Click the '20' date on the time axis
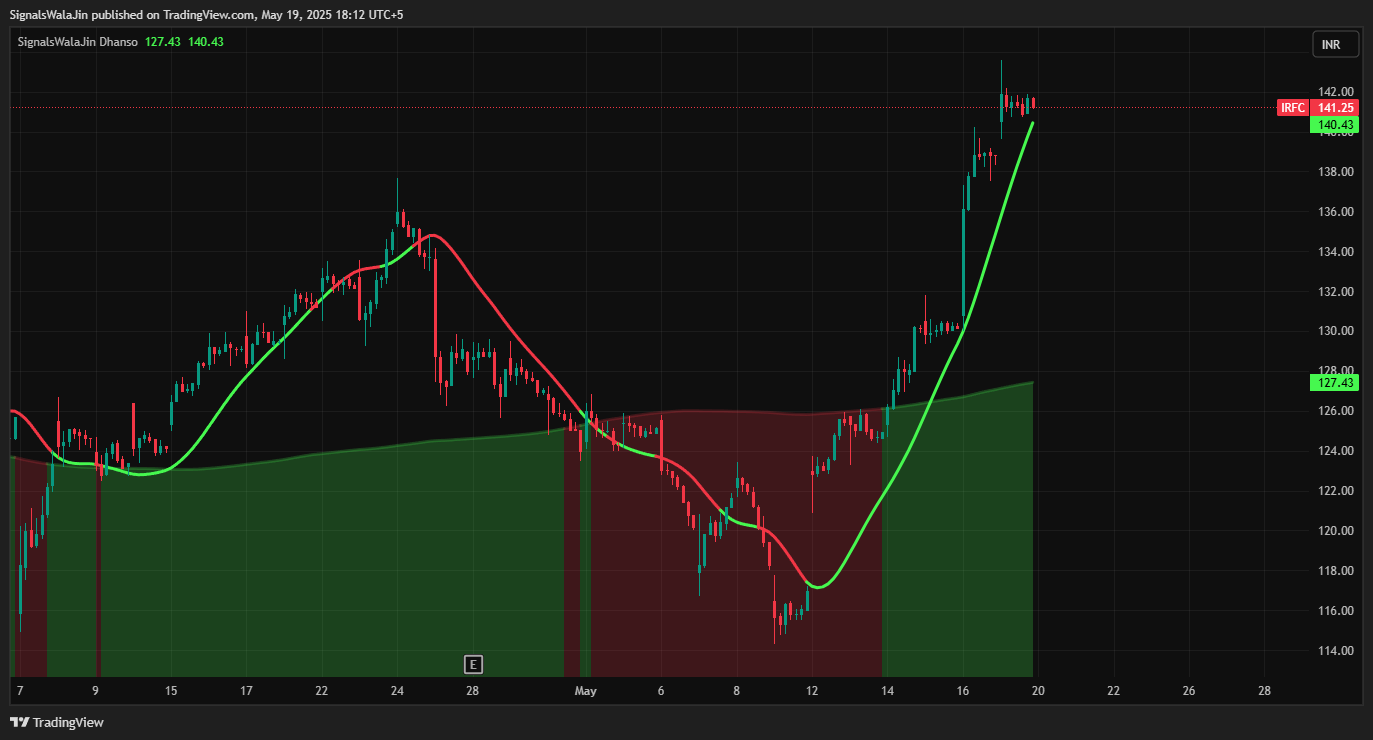The width and height of the screenshot is (1373, 740). tap(1038, 691)
